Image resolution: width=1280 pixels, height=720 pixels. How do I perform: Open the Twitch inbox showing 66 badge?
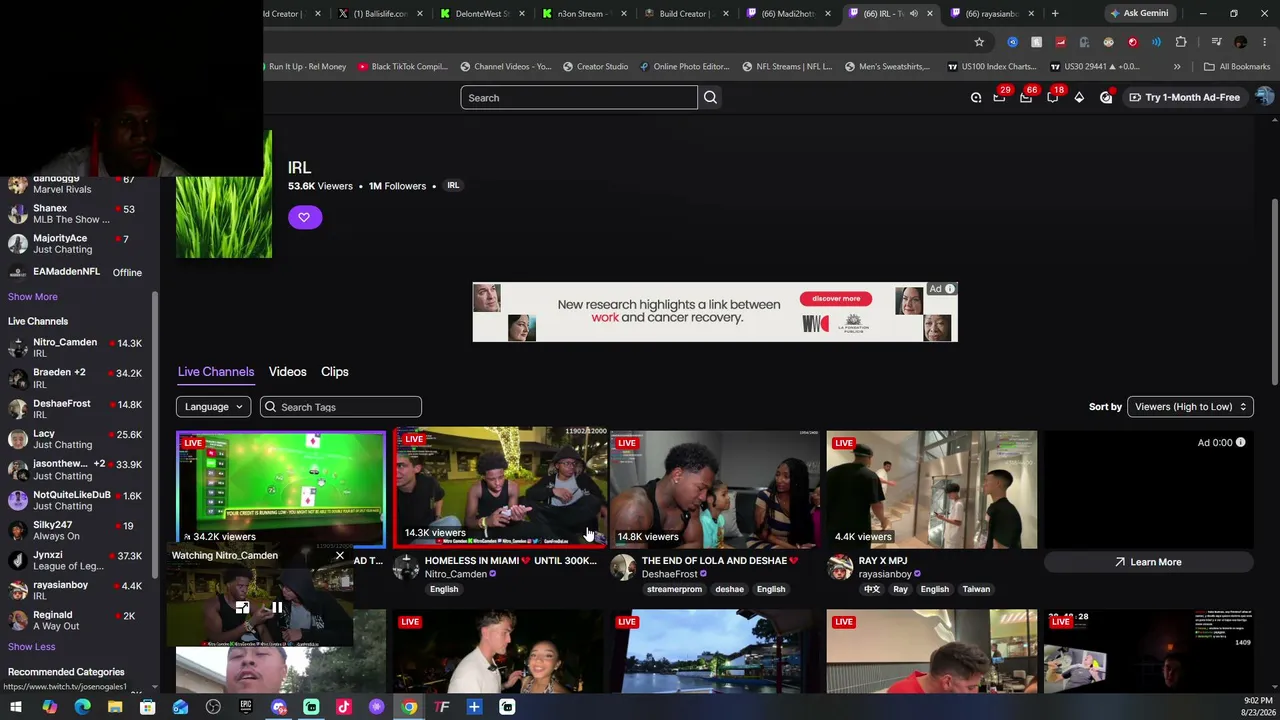[x=1026, y=97]
